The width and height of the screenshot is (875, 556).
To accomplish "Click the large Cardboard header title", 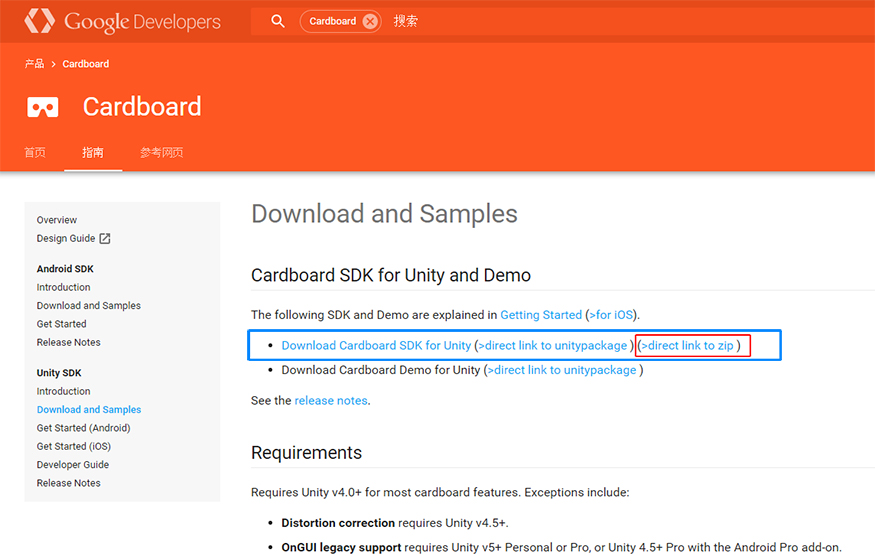I will 142,107.
